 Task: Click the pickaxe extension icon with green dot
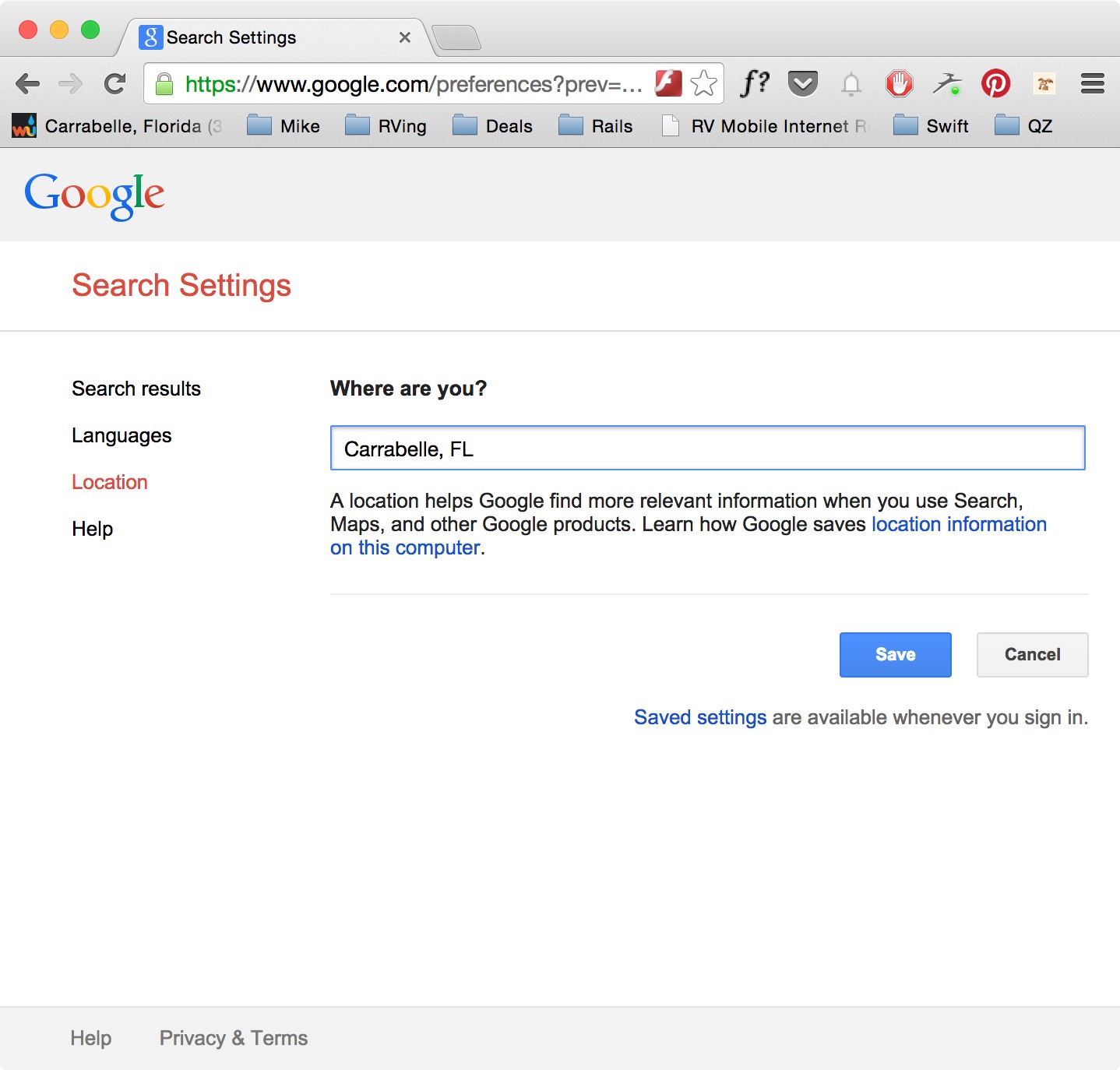tap(948, 83)
